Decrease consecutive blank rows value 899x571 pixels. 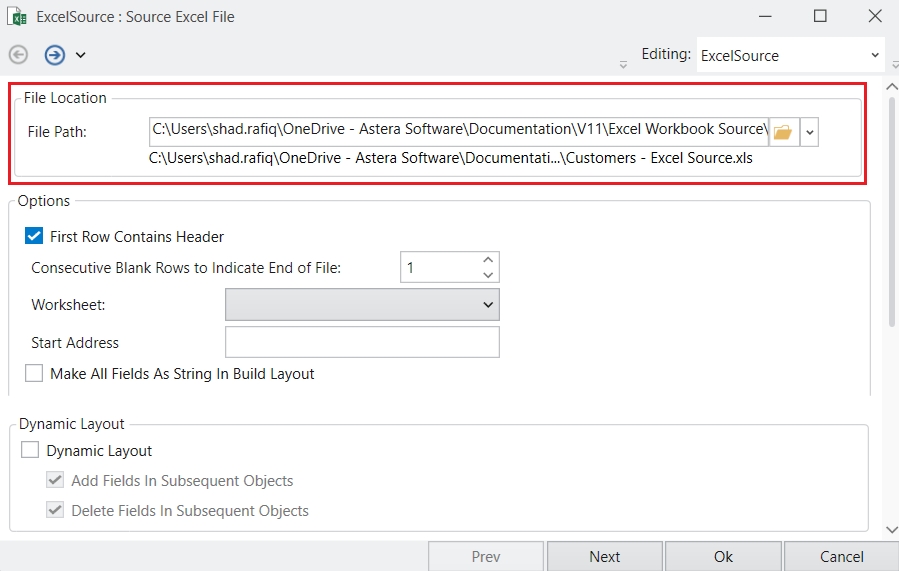488,275
